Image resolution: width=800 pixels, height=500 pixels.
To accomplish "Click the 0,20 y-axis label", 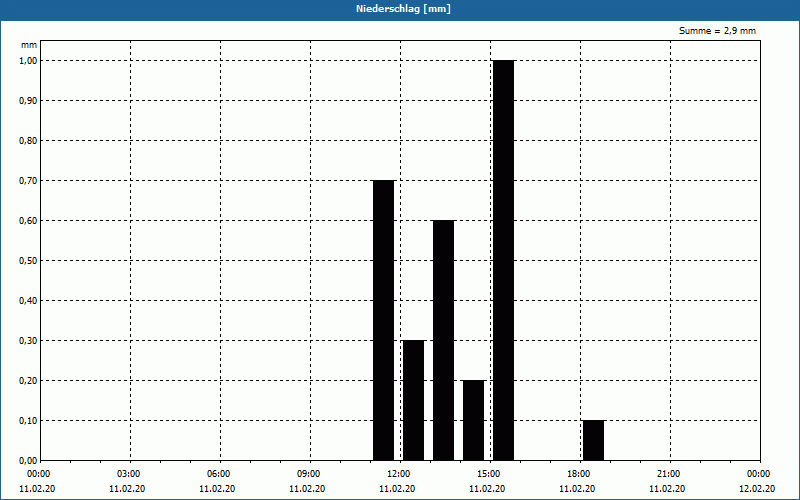I will point(28,381).
